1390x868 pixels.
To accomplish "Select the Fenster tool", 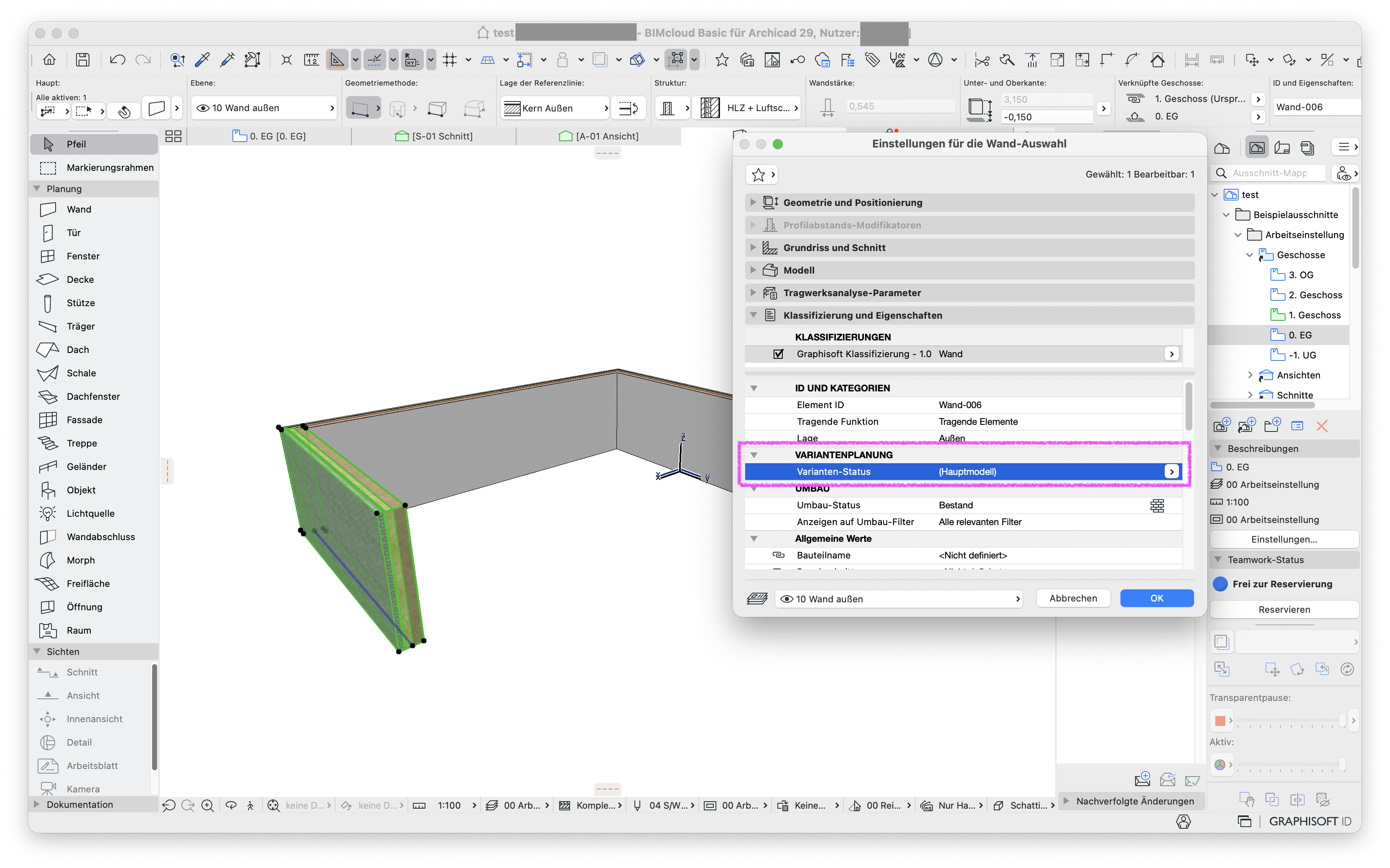I will (94, 256).
